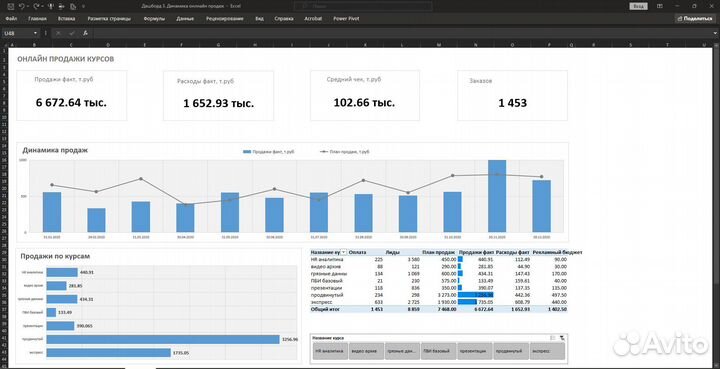Image resolution: width=720 pixels, height=369 pixels.
Task: Click the Name Box showing U48
Action: click(17, 33)
